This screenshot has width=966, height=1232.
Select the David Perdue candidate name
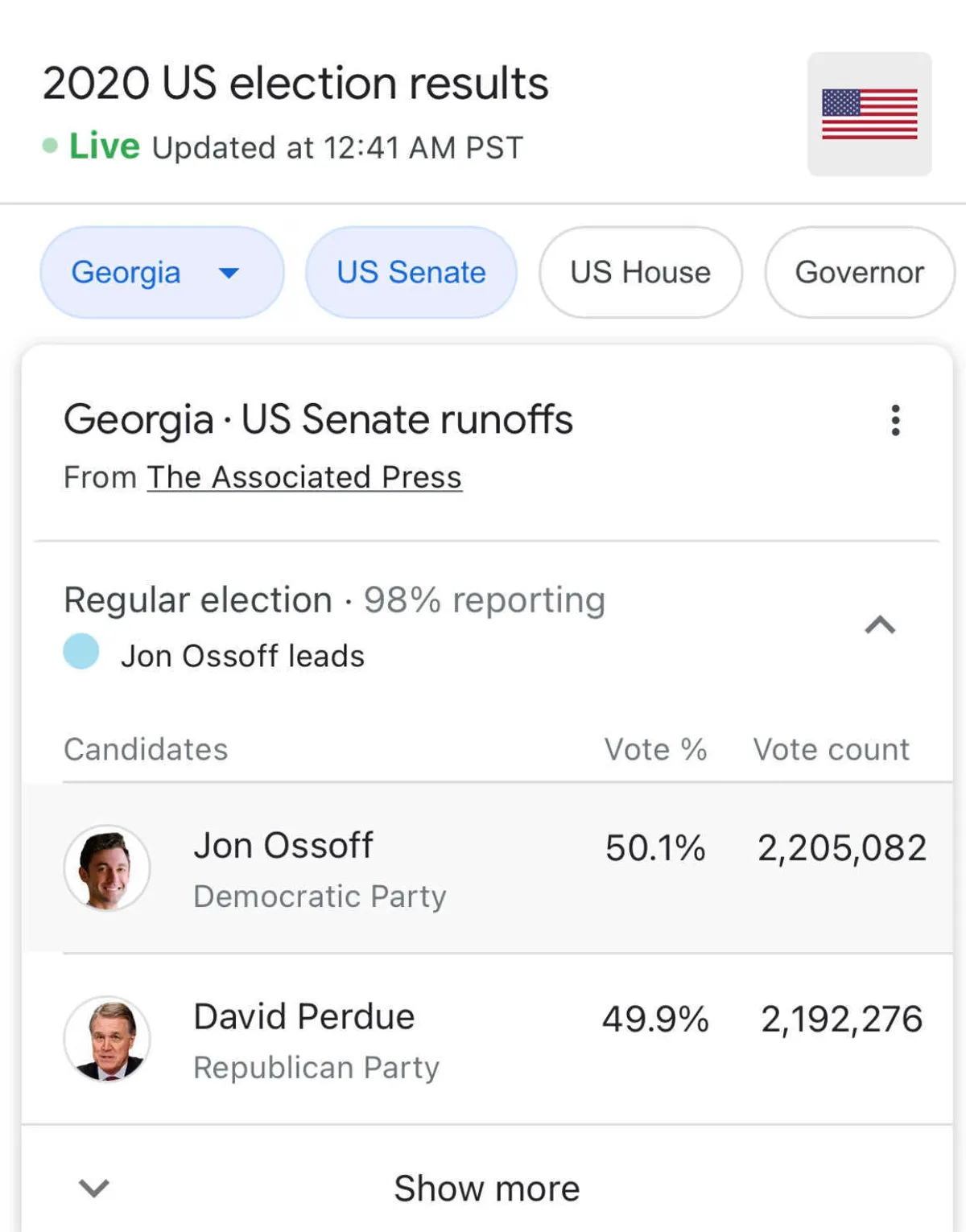[304, 1016]
